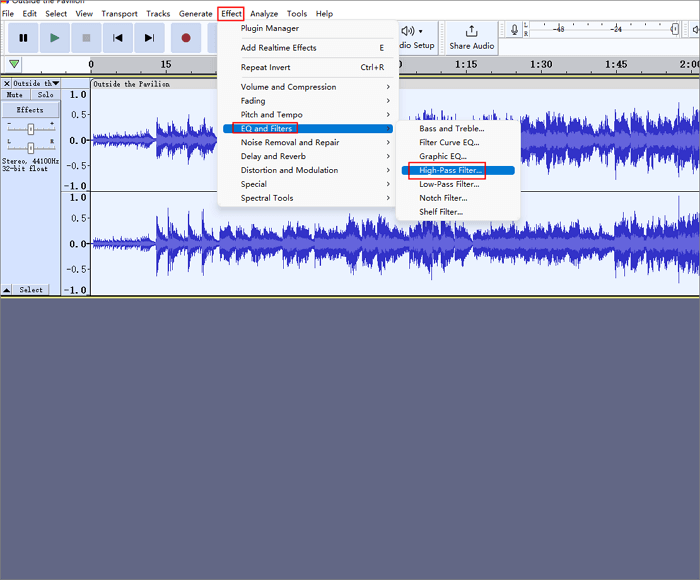Image resolution: width=700 pixels, height=580 pixels.
Task: Open the Tracks menu
Action: [x=158, y=14]
